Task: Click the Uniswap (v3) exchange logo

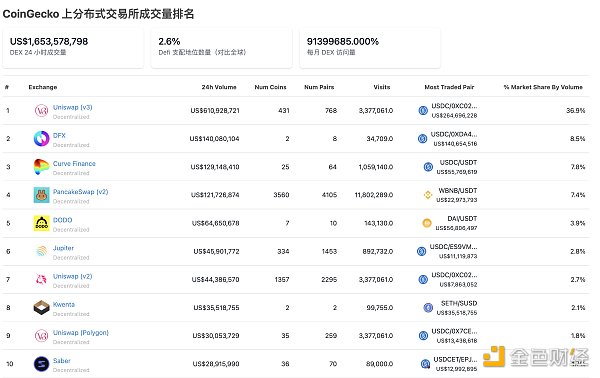Action: 41,111
